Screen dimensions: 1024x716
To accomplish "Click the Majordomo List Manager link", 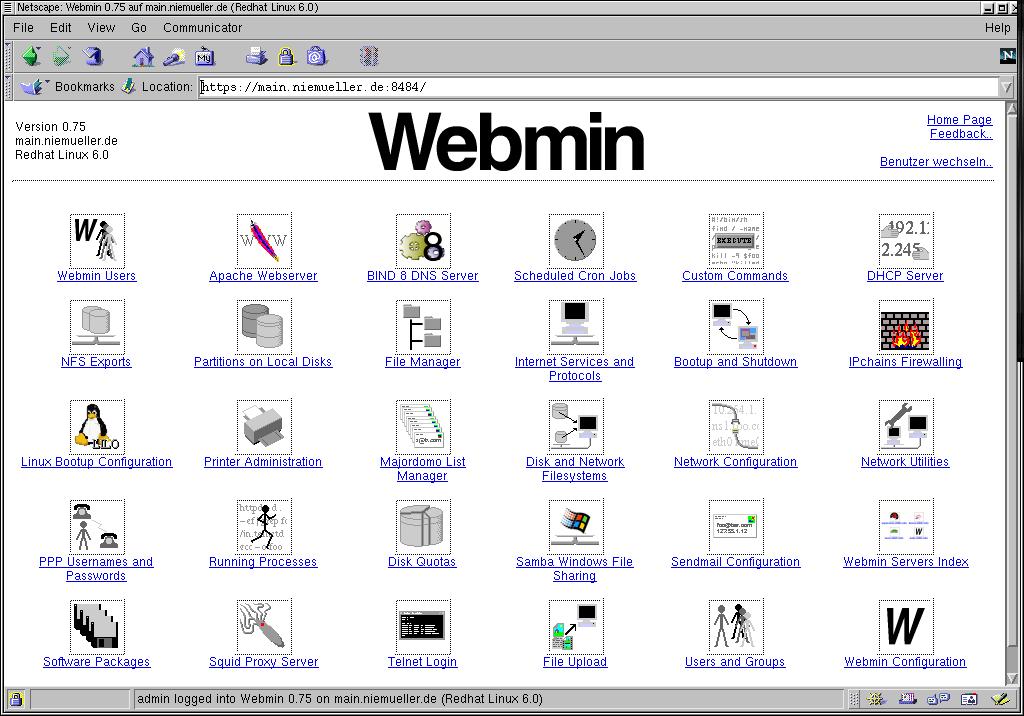I will click(423, 468).
